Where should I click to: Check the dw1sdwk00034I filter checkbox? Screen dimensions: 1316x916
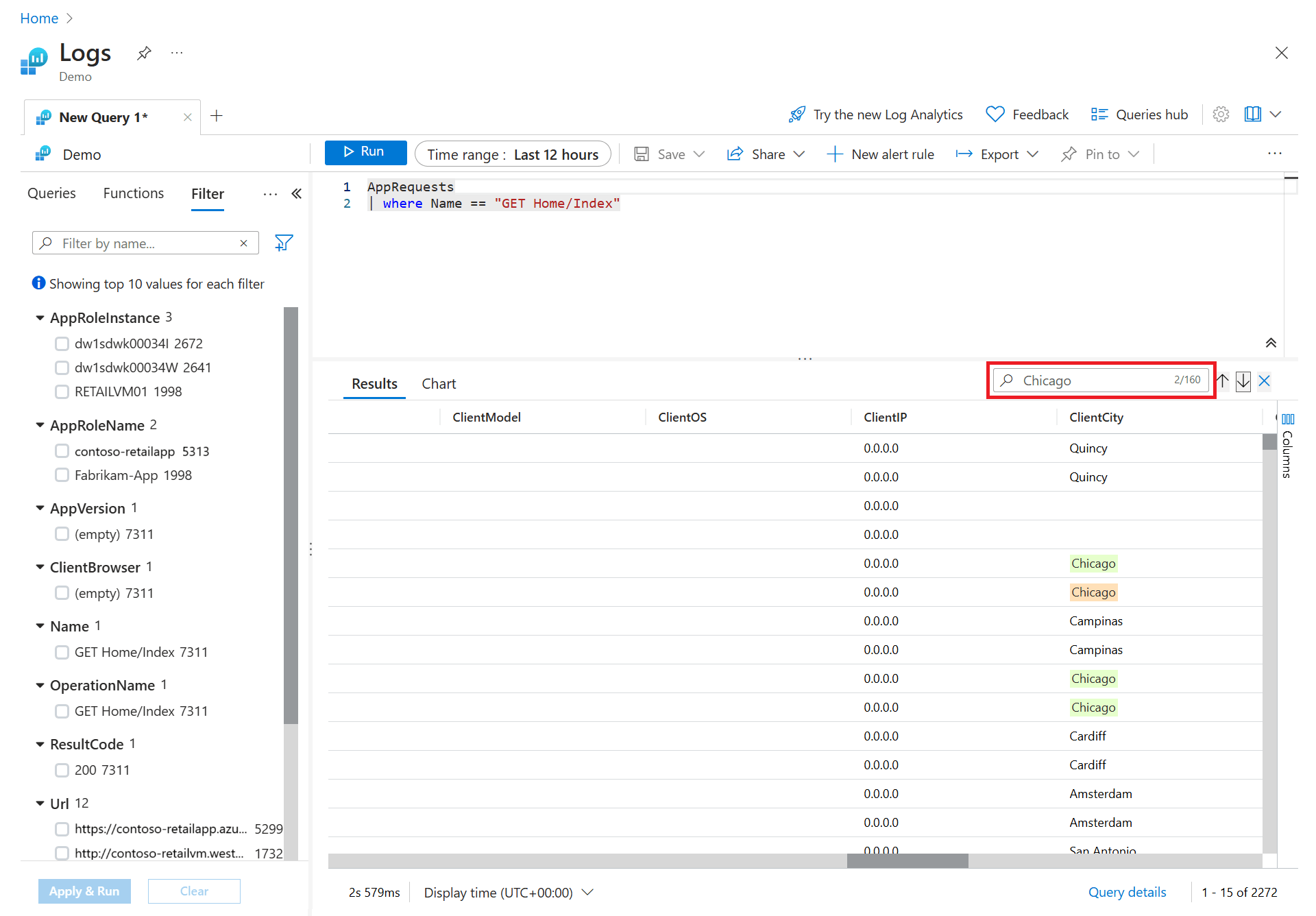point(62,343)
